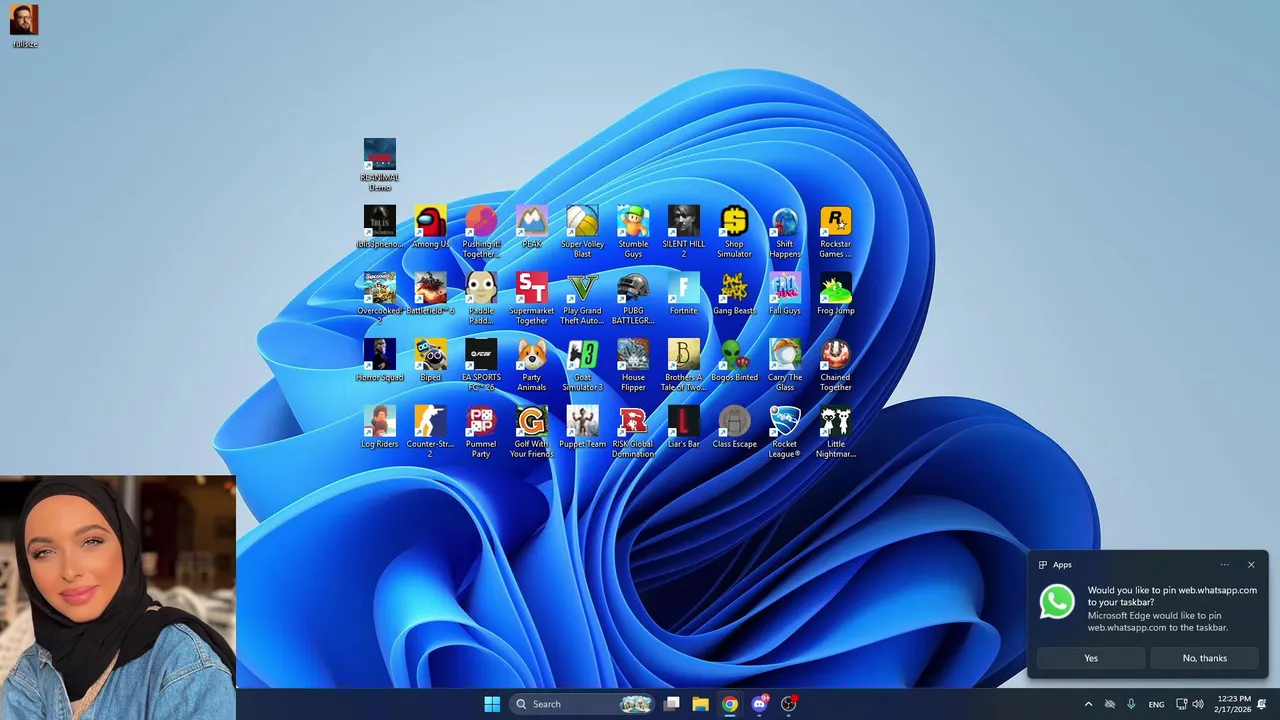The width and height of the screenshot is (1280, 720).
Task: Open Task View on the taskbar
Action: coord(672,704)
